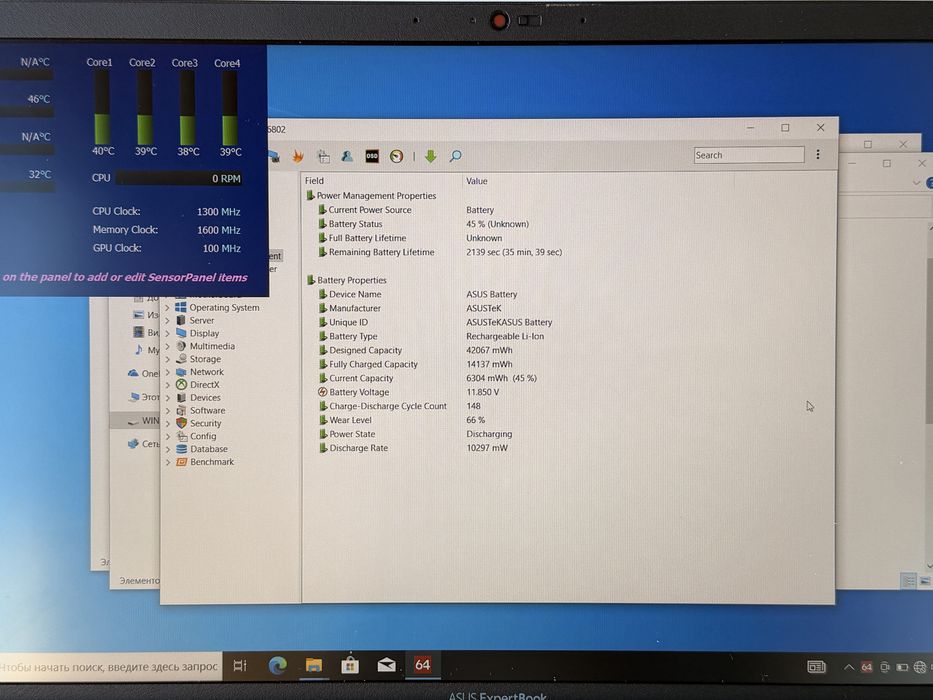Open Microsoft Store from the taskbar
The height and width of the screenshot is (700, 933).
click(350, 665)
